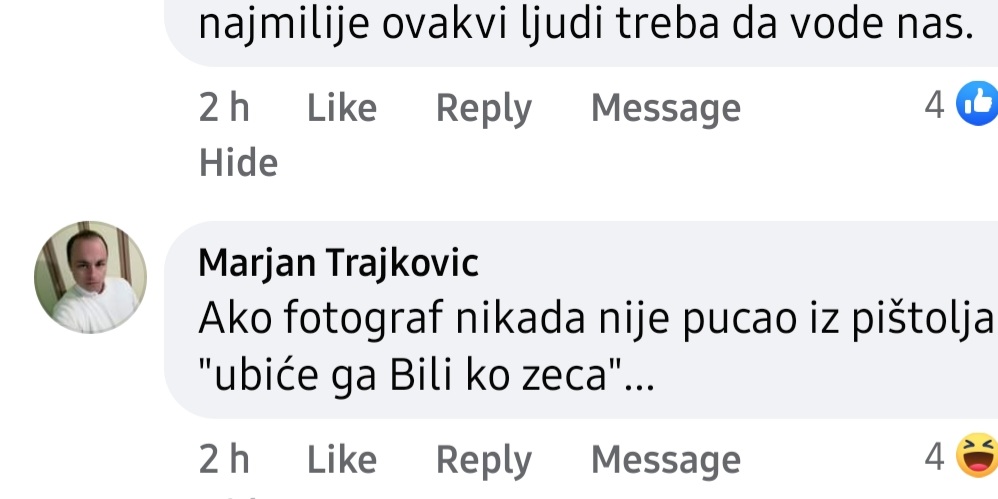
Task: Open Marjan Trajkovic's profile picture
Action: point(90,277)
